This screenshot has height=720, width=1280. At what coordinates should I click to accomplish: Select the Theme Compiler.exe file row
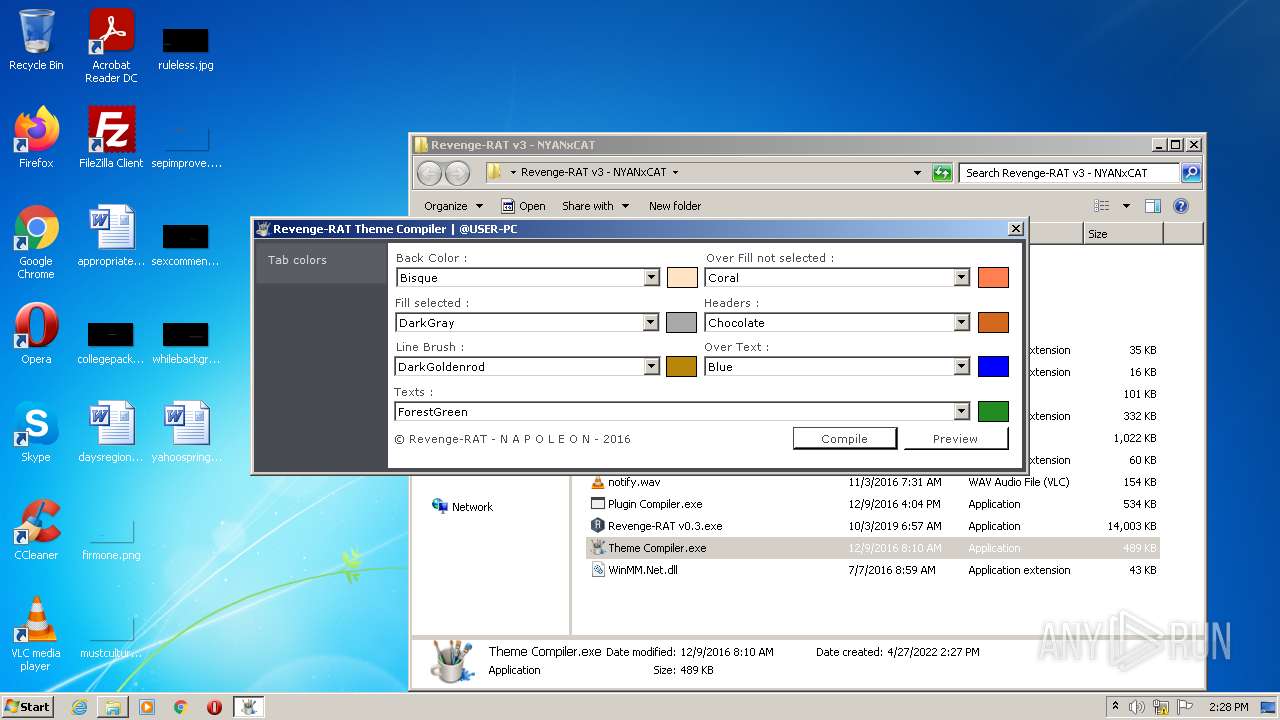[x=873, y=548]
